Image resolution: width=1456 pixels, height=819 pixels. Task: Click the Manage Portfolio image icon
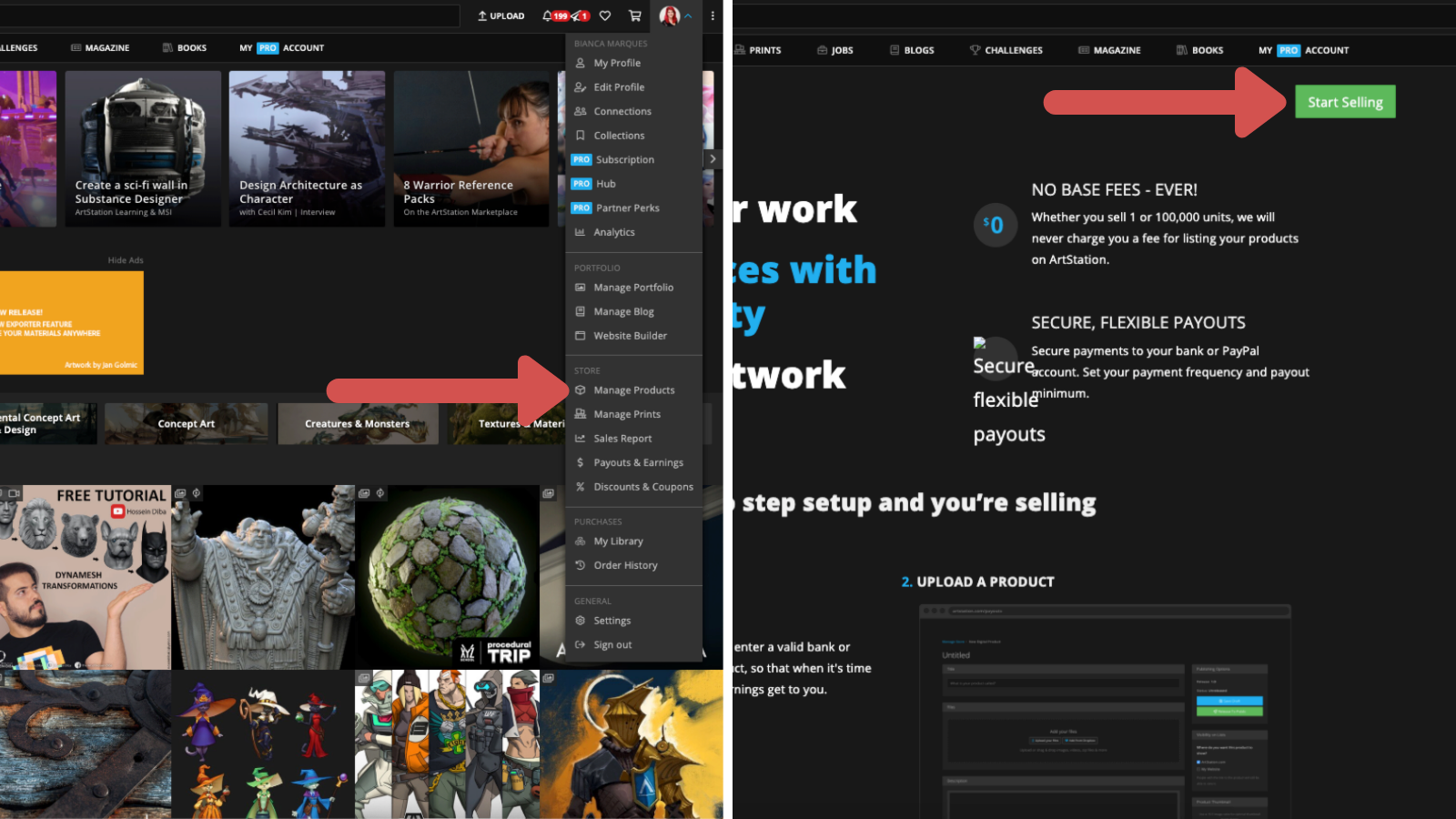coord(580,288)
